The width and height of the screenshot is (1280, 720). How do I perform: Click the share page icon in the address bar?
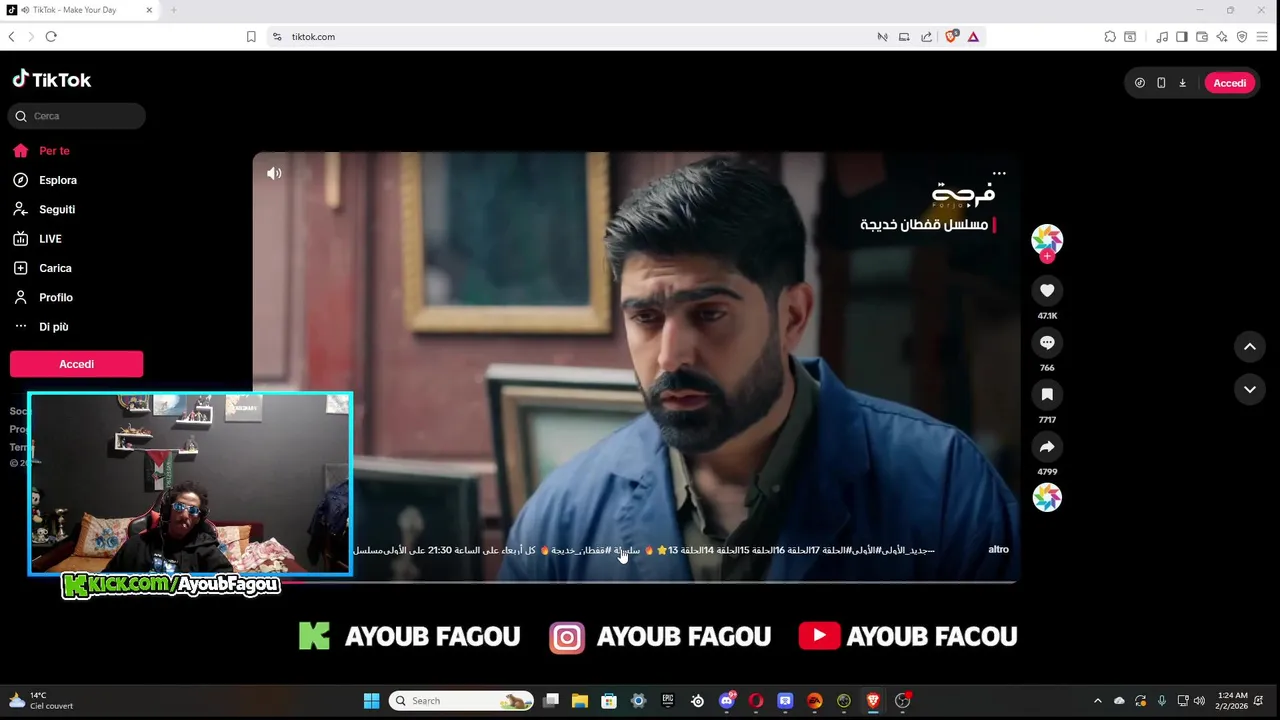click(x=926, y=36)
